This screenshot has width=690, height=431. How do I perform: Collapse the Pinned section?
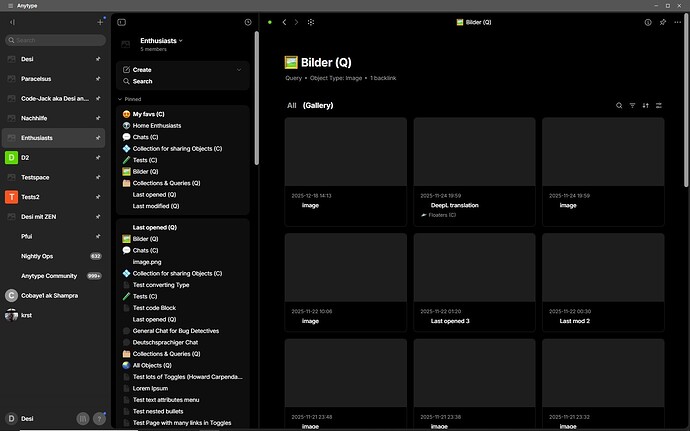[x=120, y=99]
